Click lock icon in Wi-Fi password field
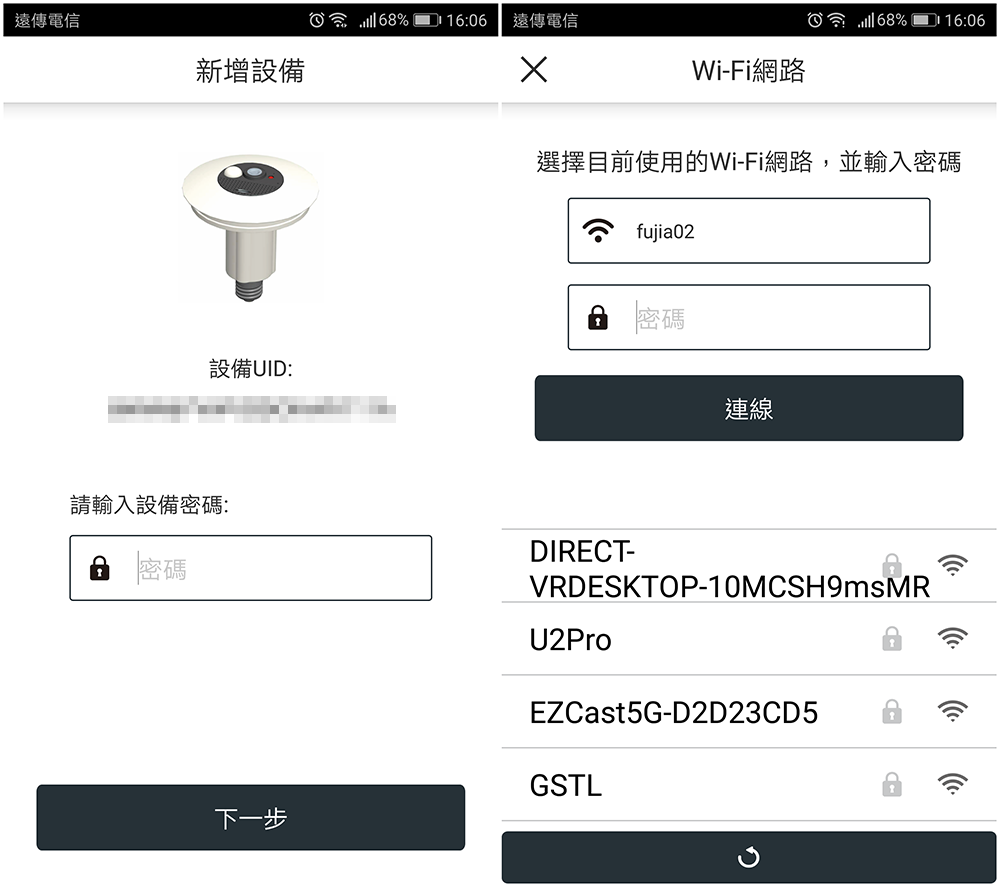 click(598, 317)
